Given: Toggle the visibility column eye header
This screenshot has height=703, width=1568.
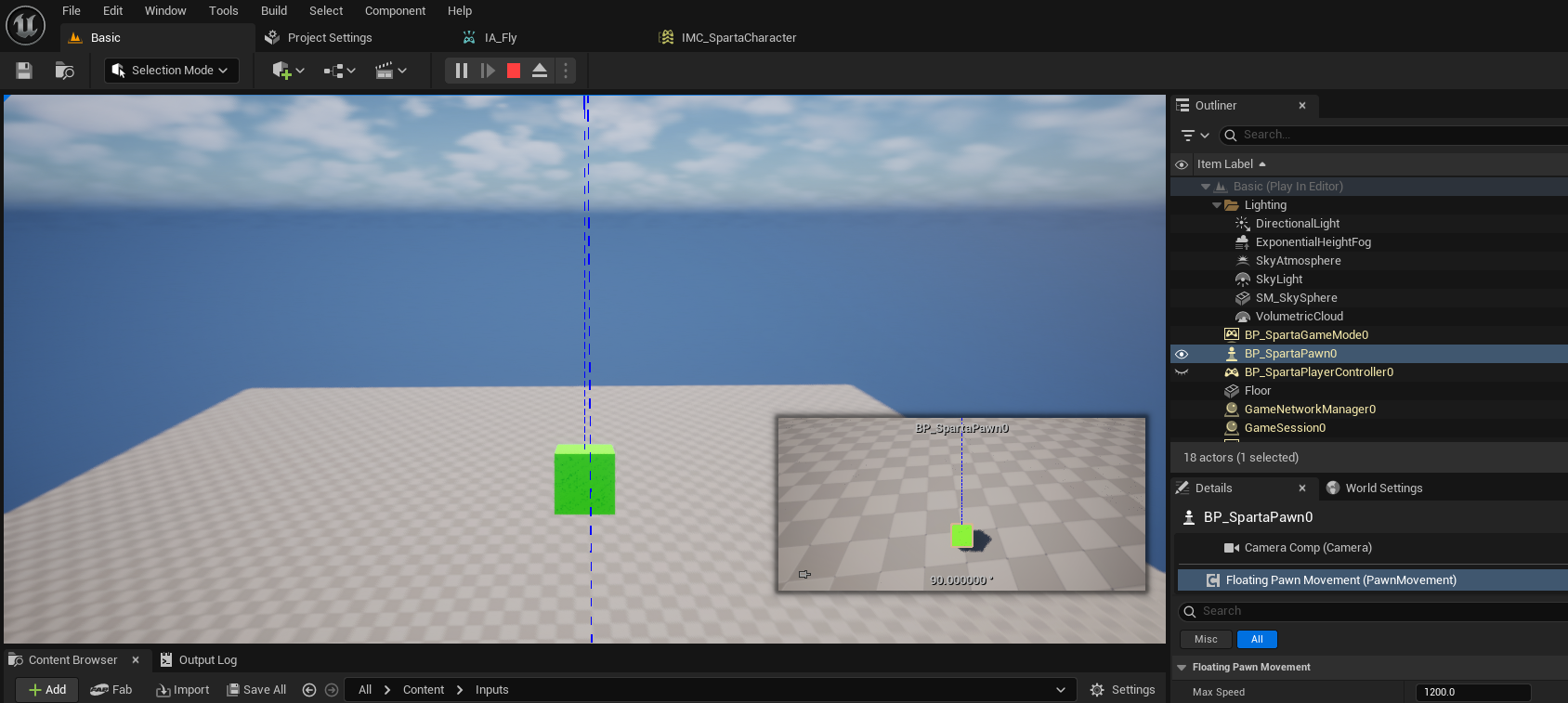Looking at the screenshot, I should 1182,164.
